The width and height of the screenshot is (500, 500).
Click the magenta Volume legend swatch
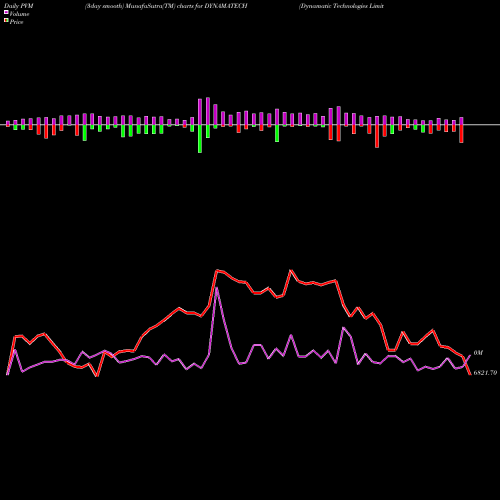(x=6, y=12)
